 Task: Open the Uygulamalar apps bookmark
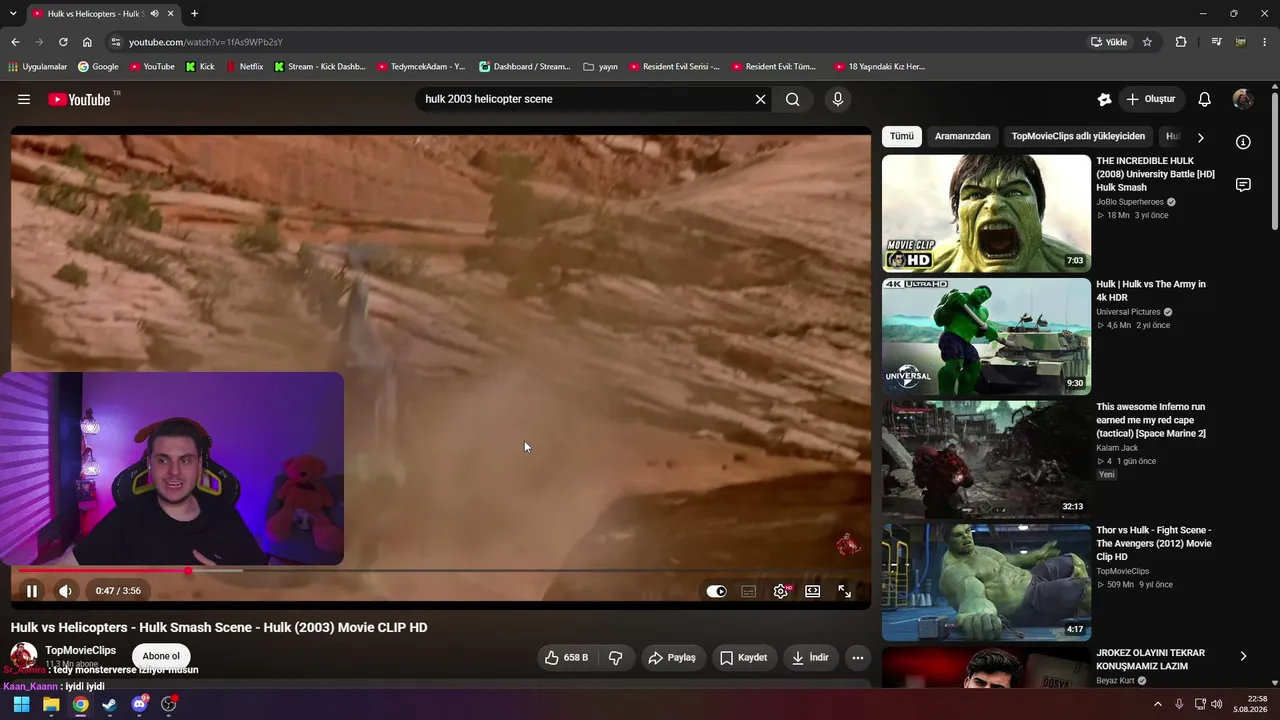pyautogui.click(x=38, y=67)
